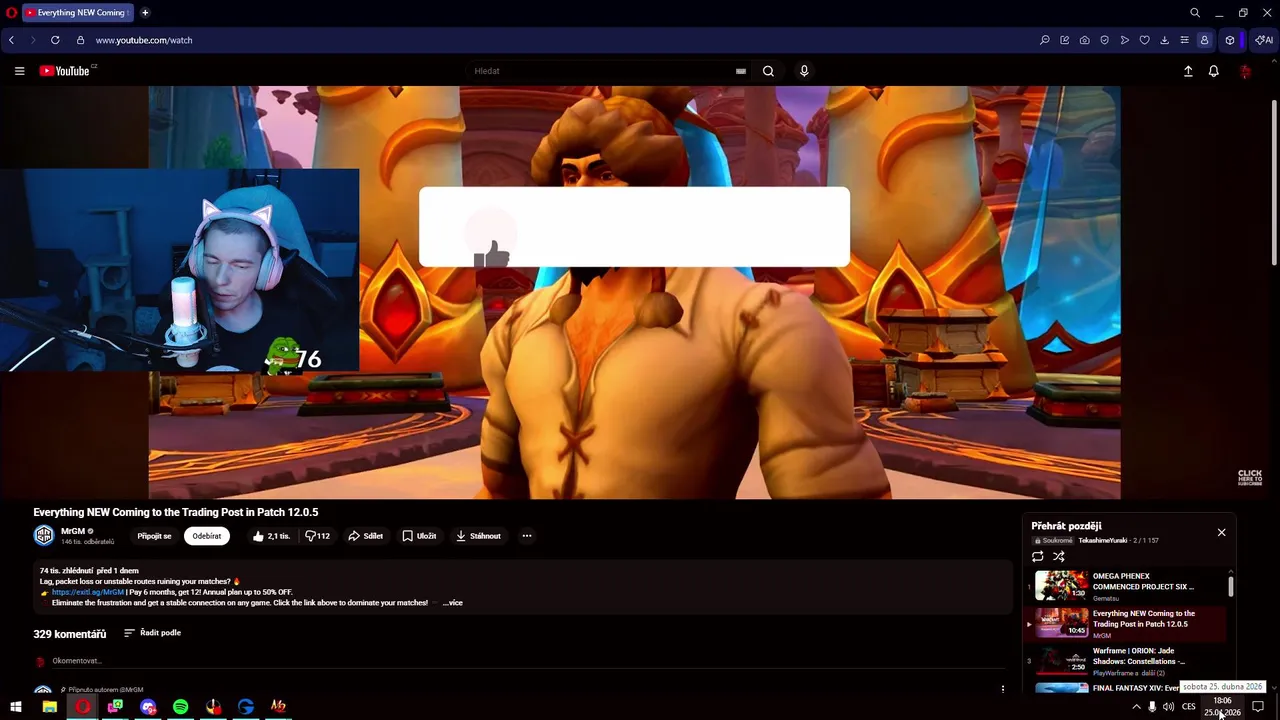Open the YouTube account avatar menu
1280x720 pixels.
point(1245,71)
